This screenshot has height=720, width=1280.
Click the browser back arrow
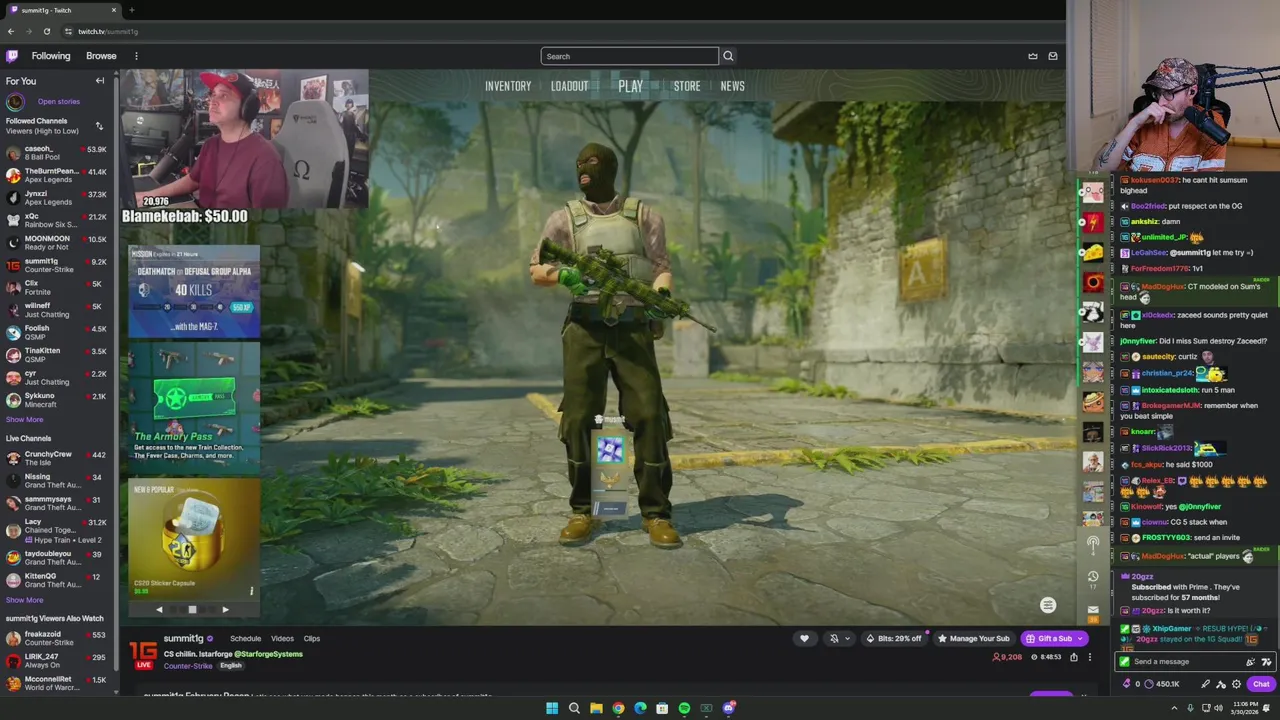pyautogui.click(x=11, y=31)
